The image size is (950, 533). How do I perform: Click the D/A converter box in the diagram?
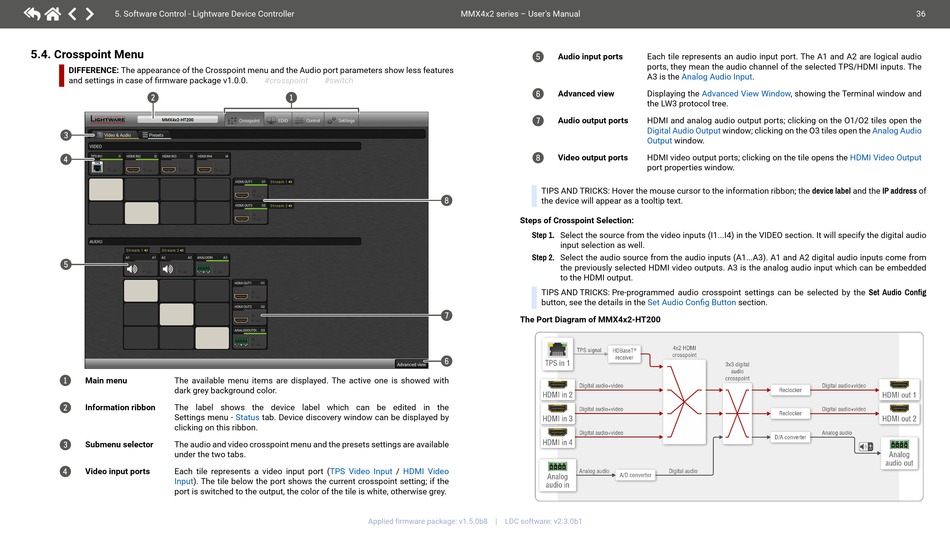(790, 437)
